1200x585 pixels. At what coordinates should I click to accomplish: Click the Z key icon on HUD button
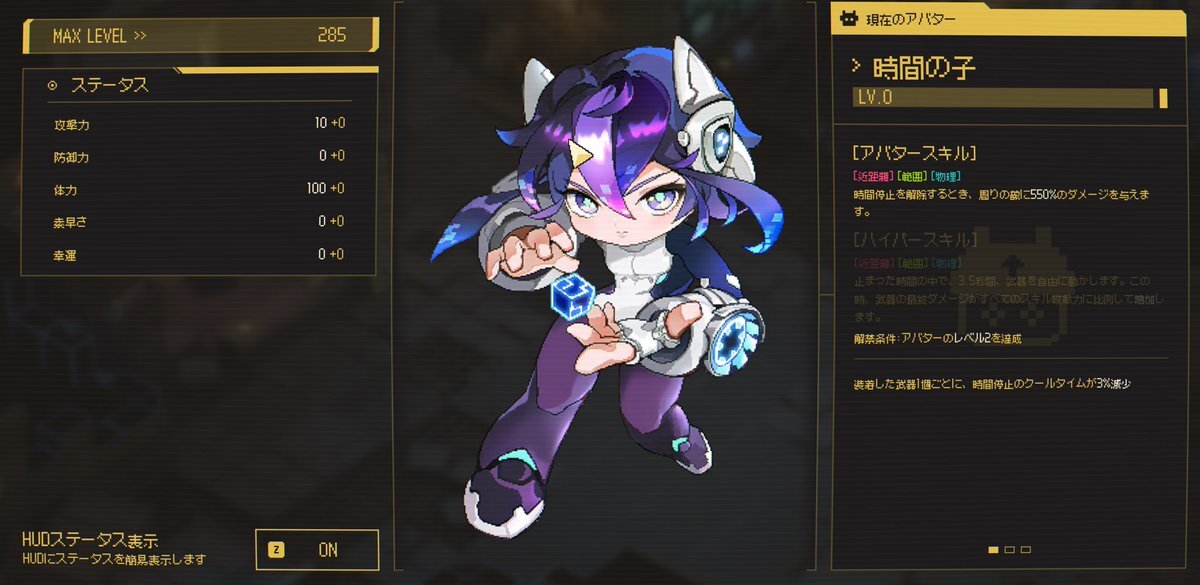[x=274, y=550]
